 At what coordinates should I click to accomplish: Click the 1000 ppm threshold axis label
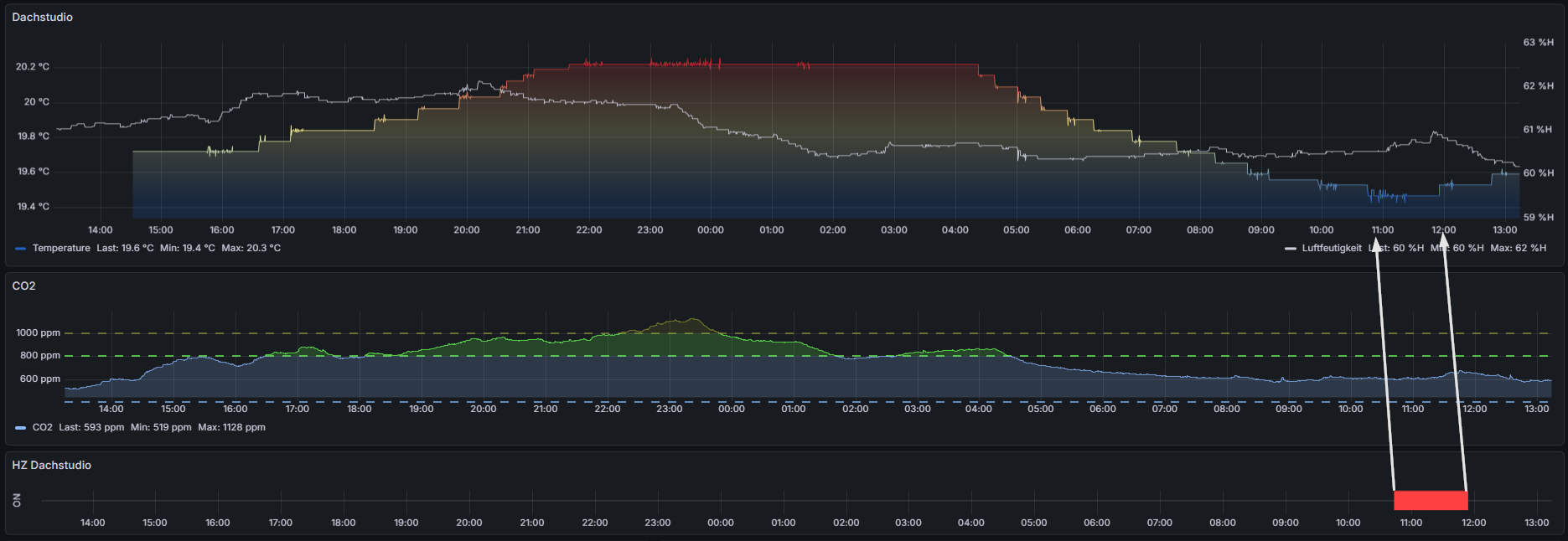pos(38,332)
